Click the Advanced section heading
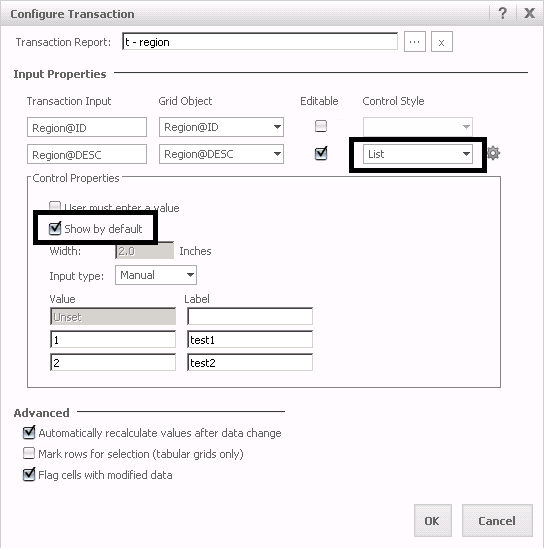544x550 pixels. (x=41, y=413)
